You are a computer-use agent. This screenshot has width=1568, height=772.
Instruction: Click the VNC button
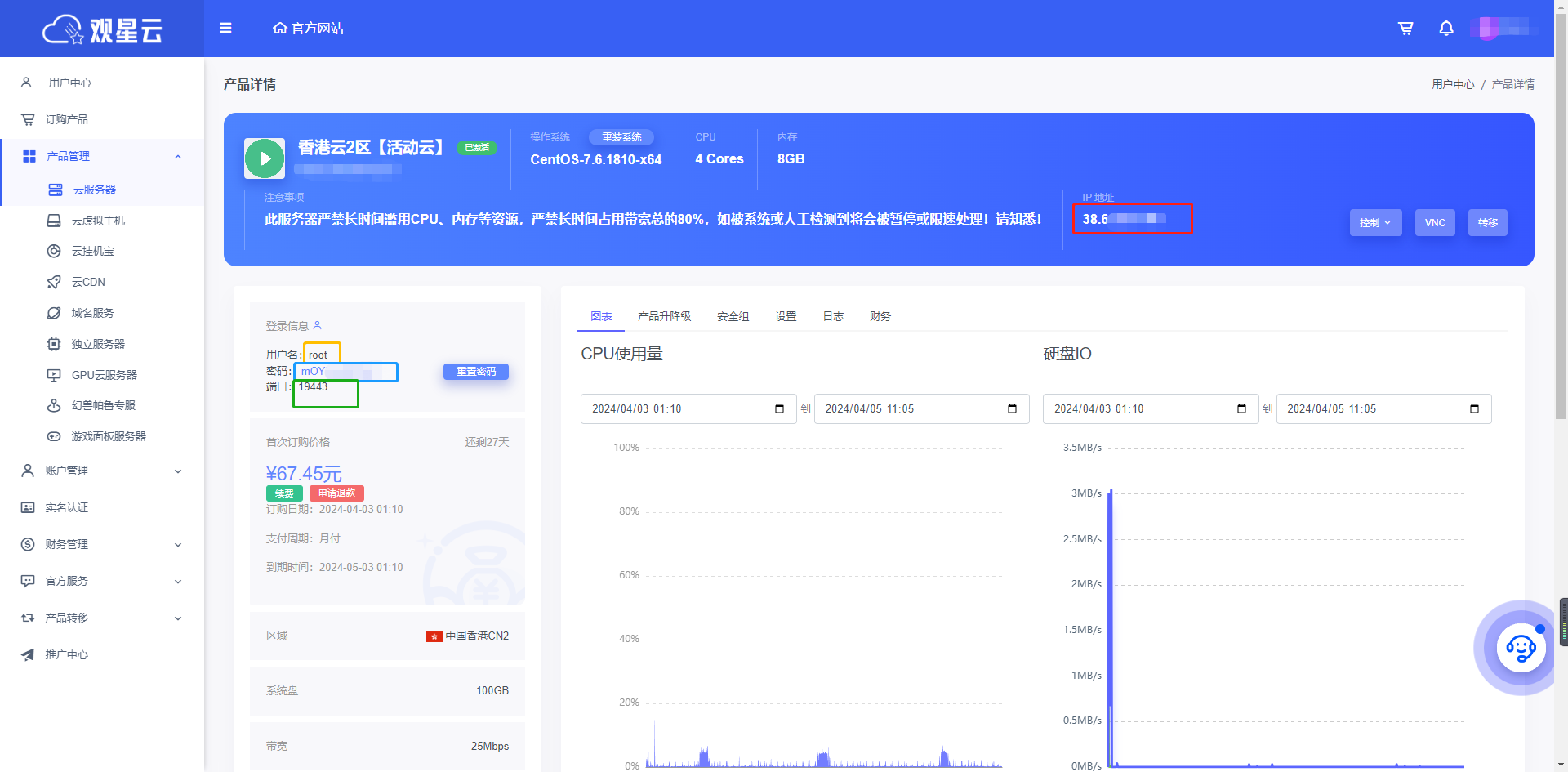[1435, 222]
